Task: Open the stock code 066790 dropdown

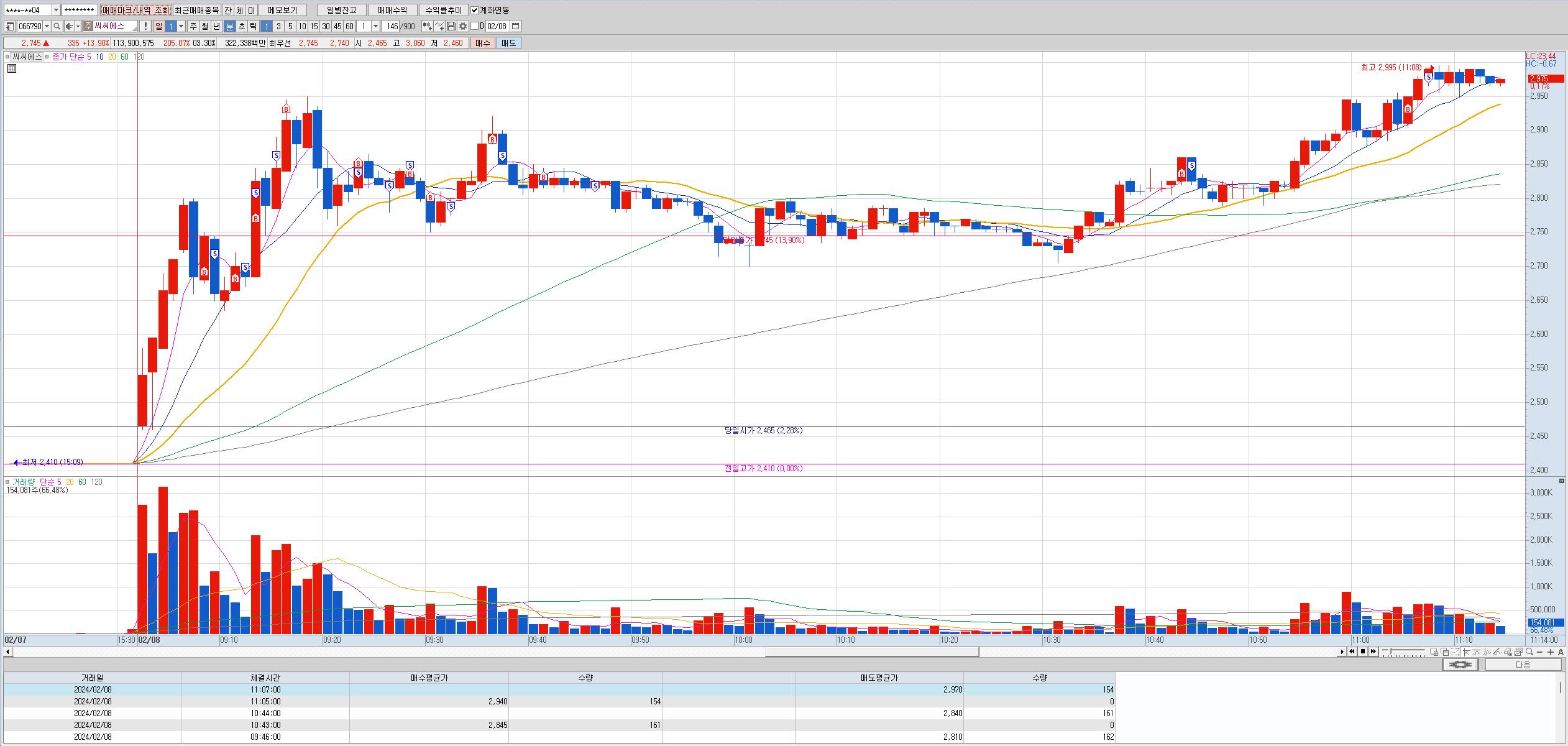Action: 47,26
